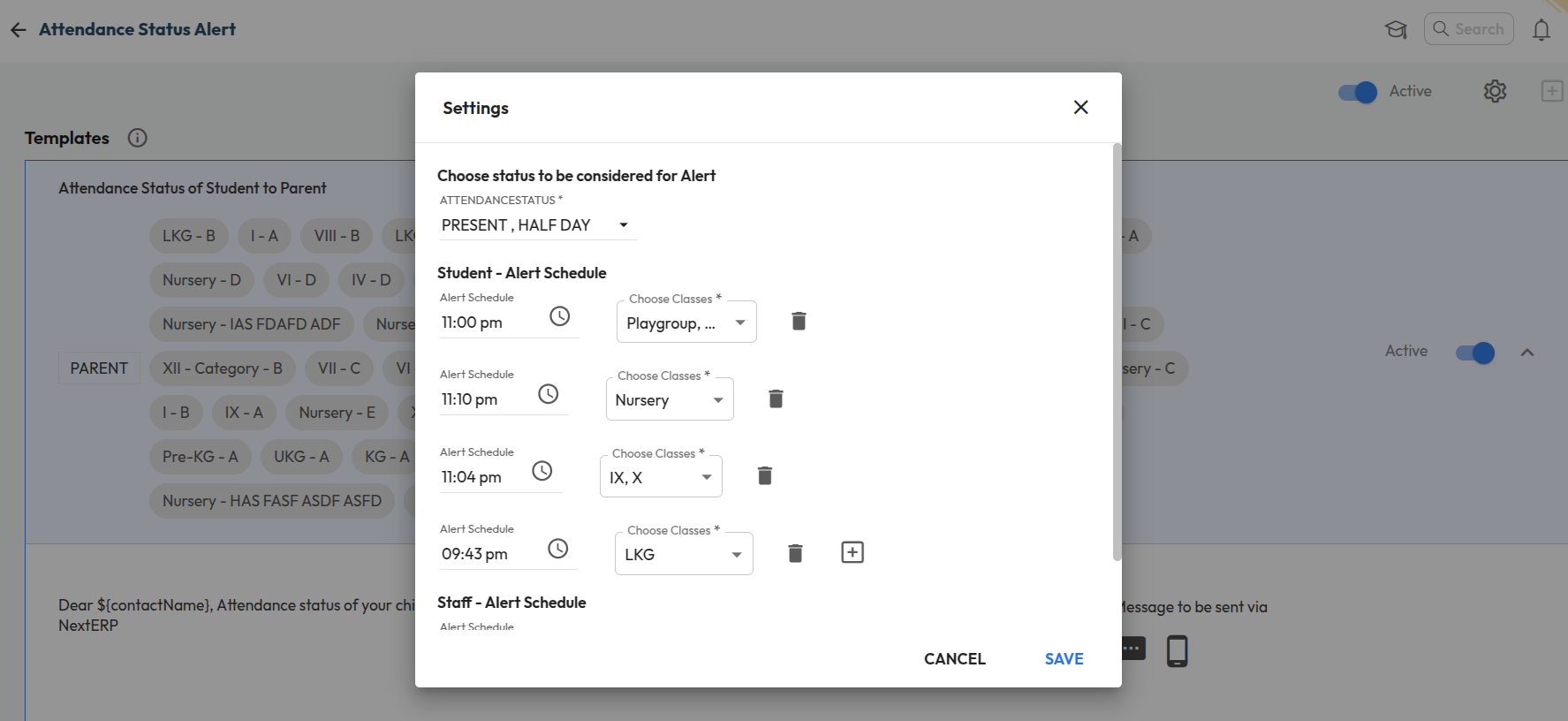Screen dimensions: 1568x721
Task: Delete the IX, X alert schedule row
Action: click(x=765, y=476)
